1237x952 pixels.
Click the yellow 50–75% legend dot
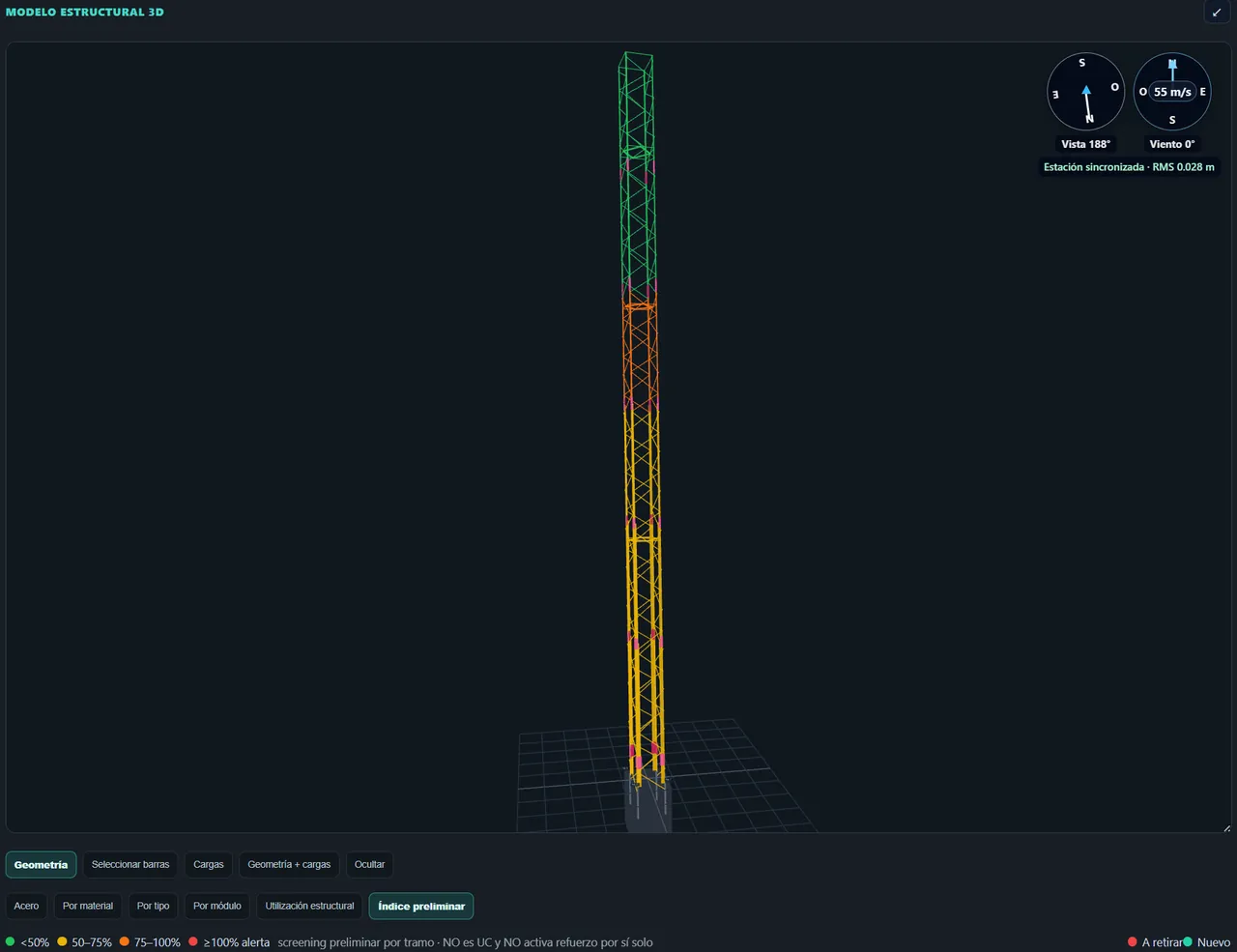[62, 941]
